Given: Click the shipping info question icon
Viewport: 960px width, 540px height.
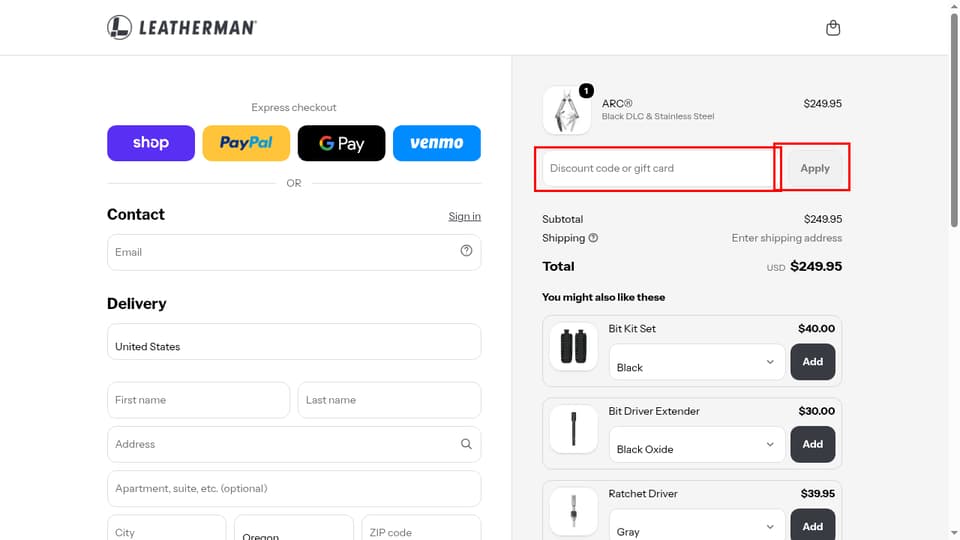Looking at the screenshot, I should point(593,238).
